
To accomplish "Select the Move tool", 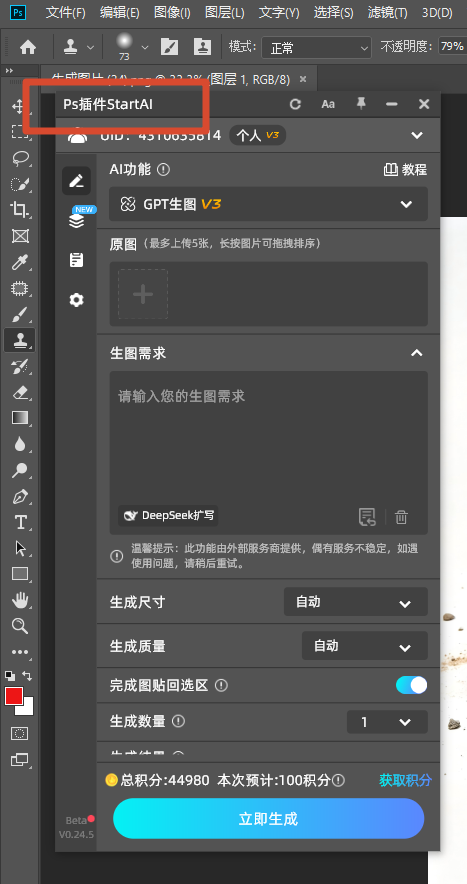I will 17,106.
